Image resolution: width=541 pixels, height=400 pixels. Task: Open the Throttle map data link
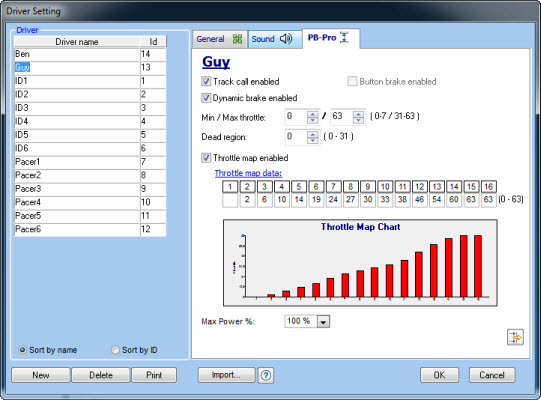pyautogui.click(x=248, y=173)
